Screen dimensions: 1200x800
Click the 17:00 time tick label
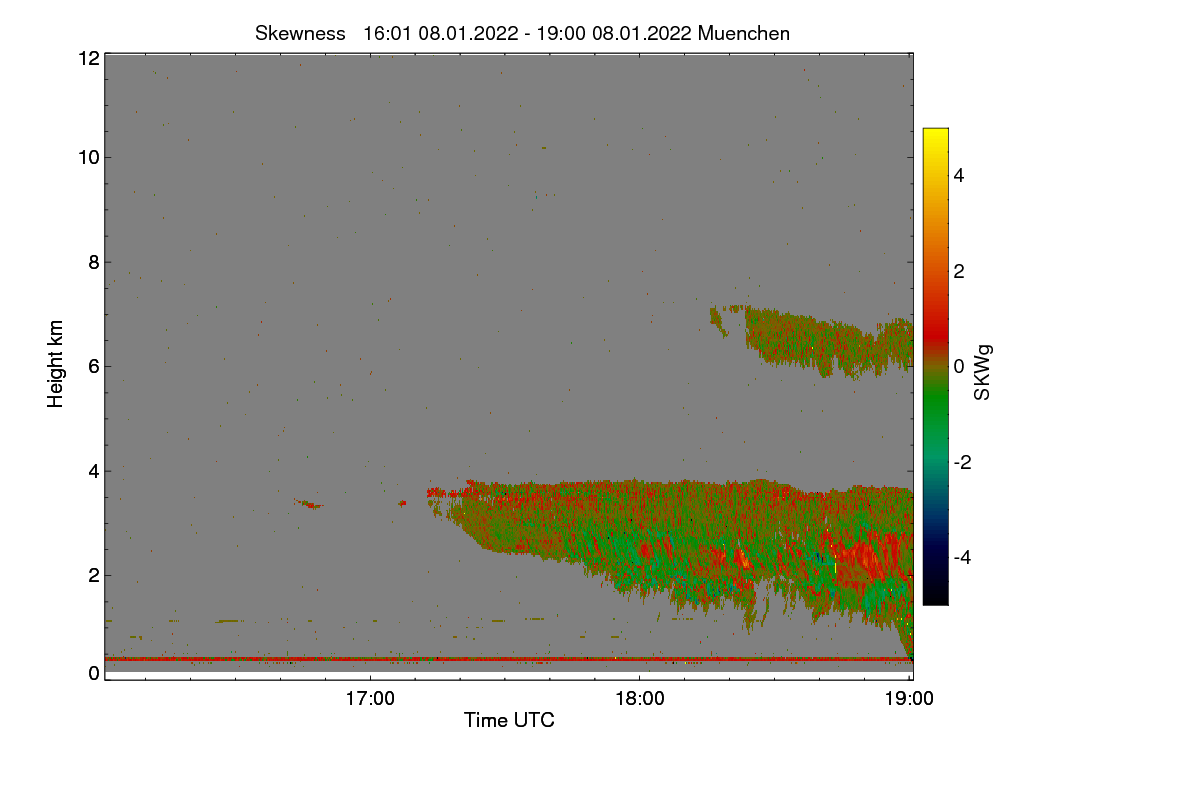pyautogui.click(x=370, y=698)
